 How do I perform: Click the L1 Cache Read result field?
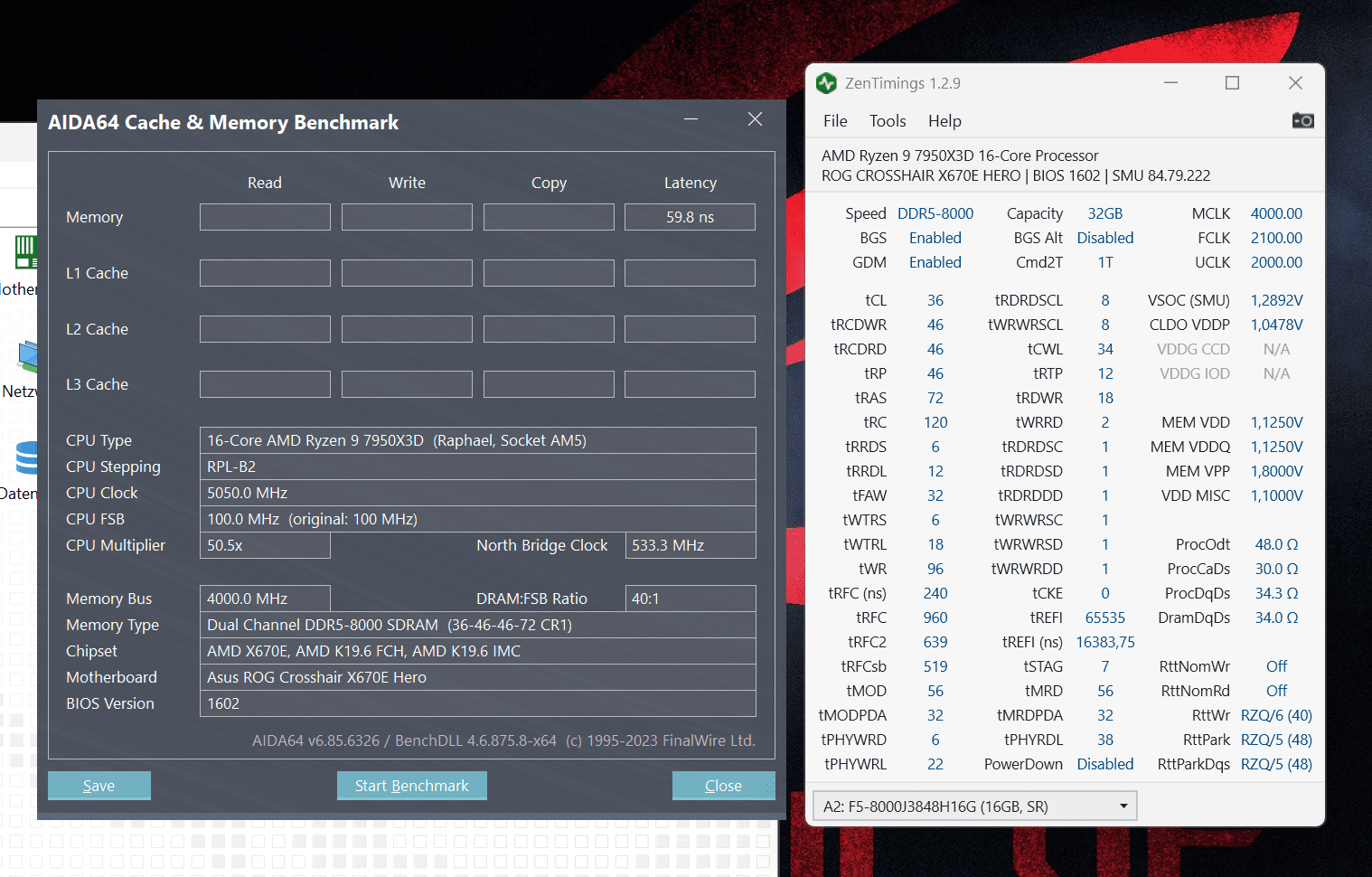coord(265,273)
